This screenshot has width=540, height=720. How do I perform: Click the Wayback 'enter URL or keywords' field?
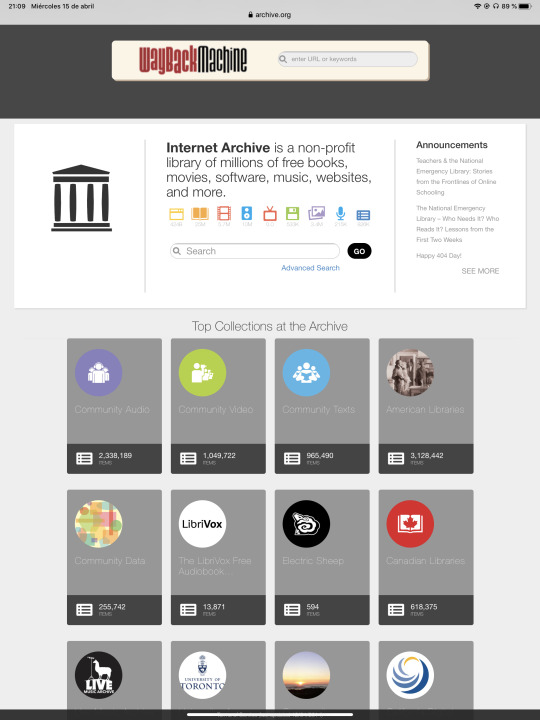coord(348,59)
